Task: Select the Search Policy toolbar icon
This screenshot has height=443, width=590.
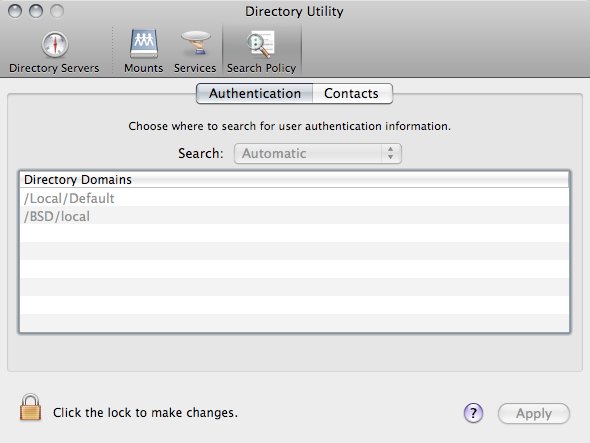Action: (262, 52)
